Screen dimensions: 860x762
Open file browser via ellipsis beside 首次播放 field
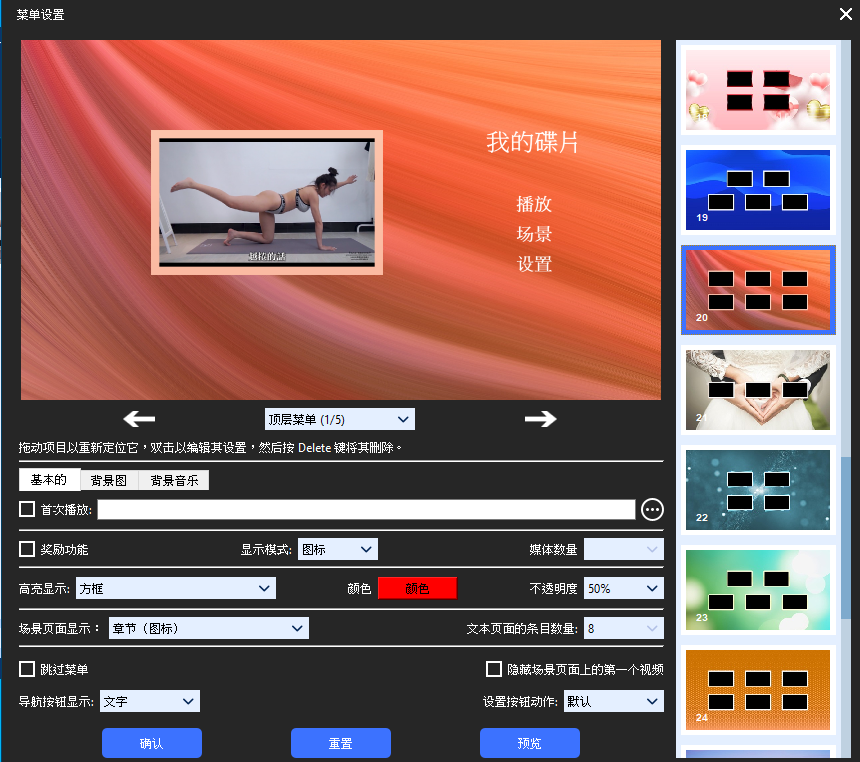pos(652,510)
